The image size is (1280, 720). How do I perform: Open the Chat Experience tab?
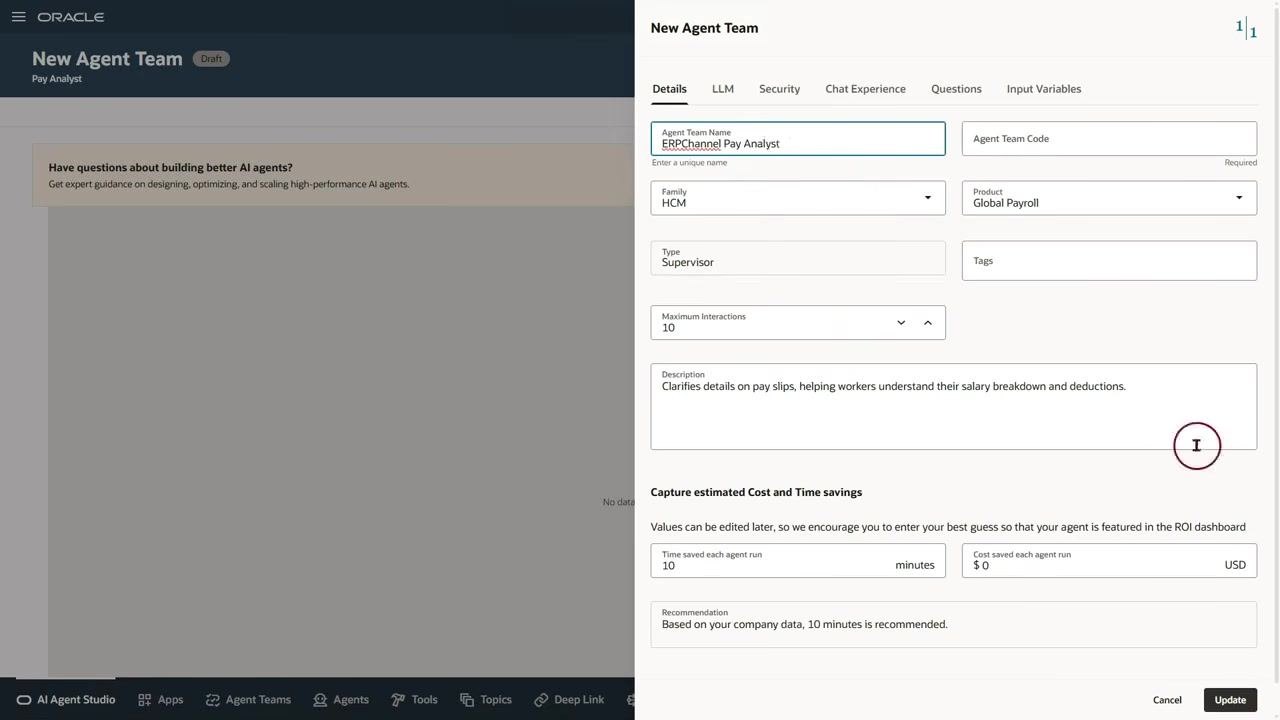pos(865,89)
